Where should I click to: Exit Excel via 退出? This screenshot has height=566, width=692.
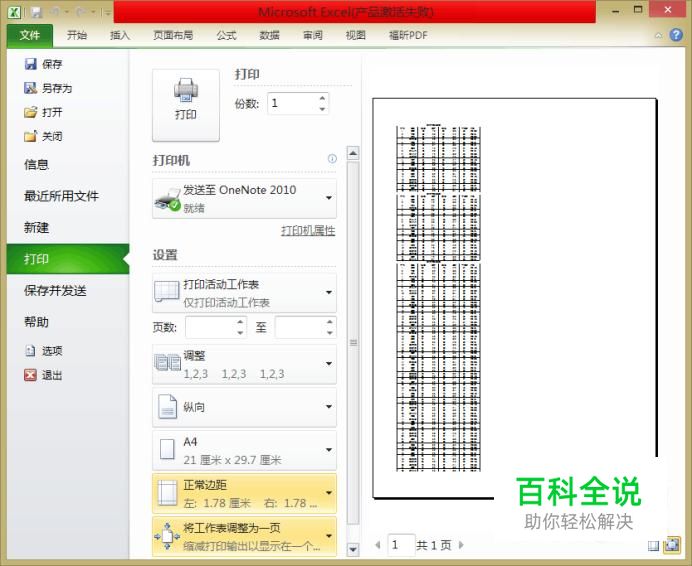tap(43, 375)
